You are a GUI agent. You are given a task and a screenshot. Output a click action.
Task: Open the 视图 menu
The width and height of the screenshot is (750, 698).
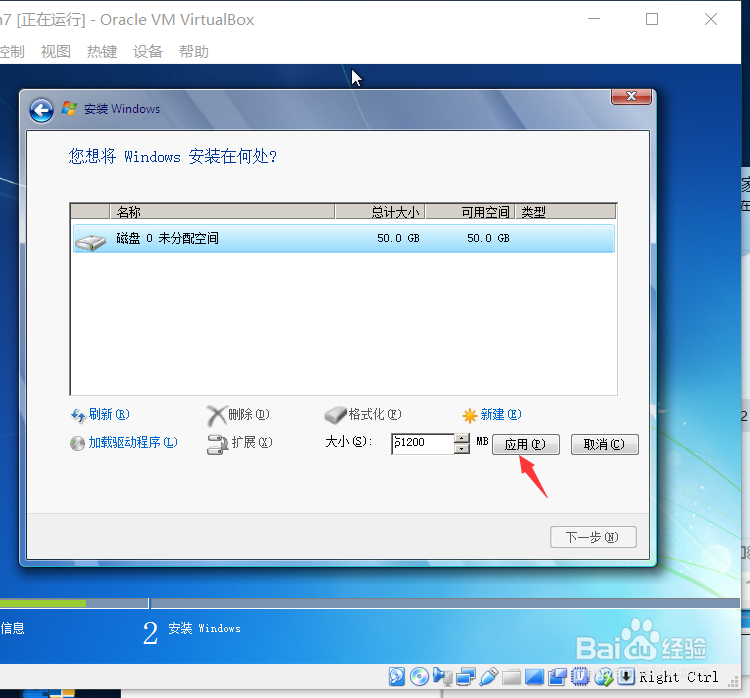56,51
